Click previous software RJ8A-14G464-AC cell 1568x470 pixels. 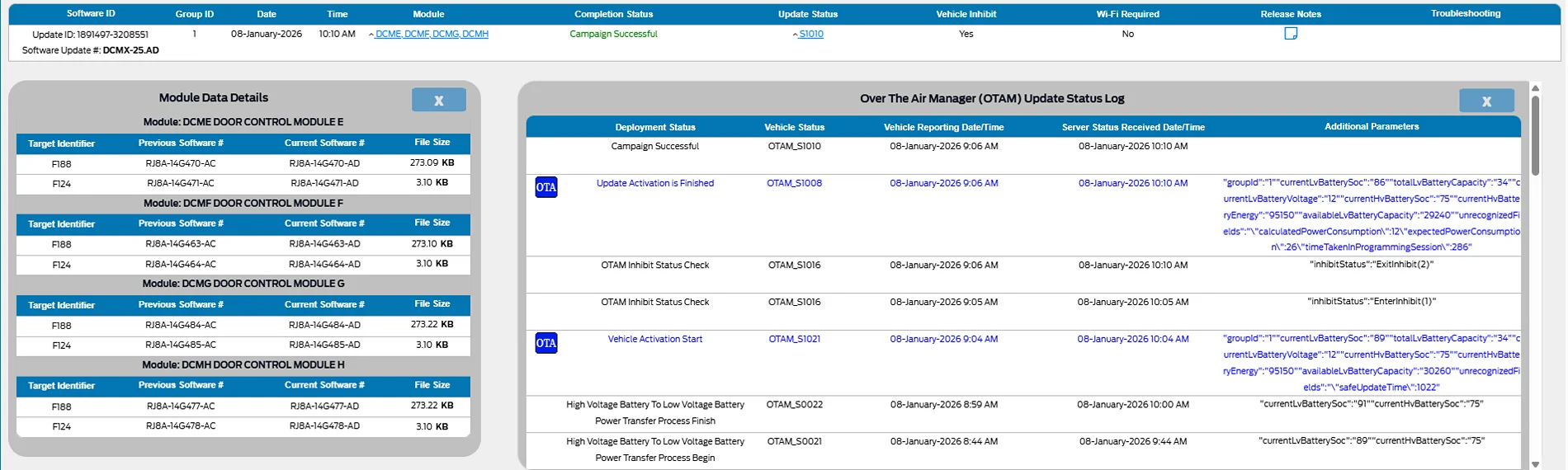click(181, 265)
